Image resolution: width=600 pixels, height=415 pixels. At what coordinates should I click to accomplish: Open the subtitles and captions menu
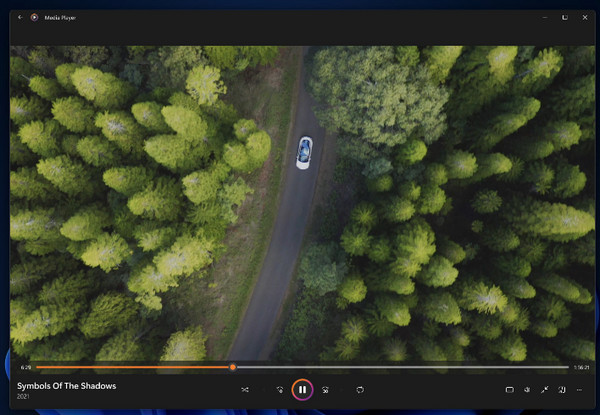tap(509, 390)
